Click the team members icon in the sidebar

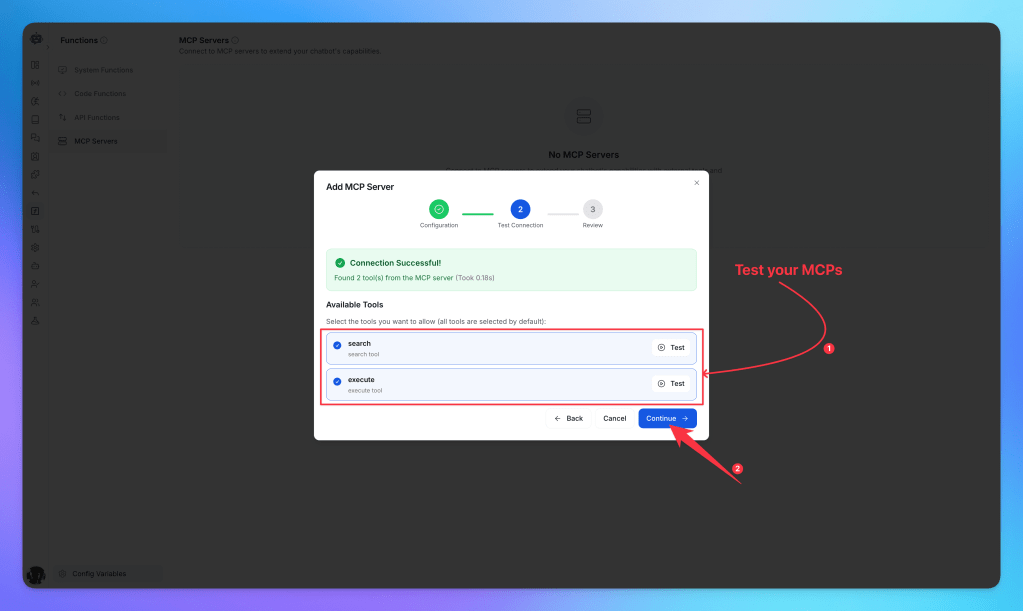(x=35, y=302)
